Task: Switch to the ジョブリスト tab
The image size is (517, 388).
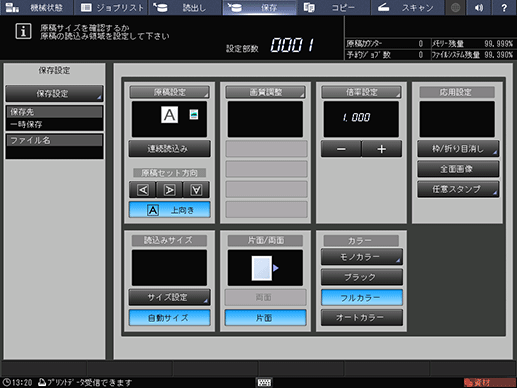Action: pos(112,7)
